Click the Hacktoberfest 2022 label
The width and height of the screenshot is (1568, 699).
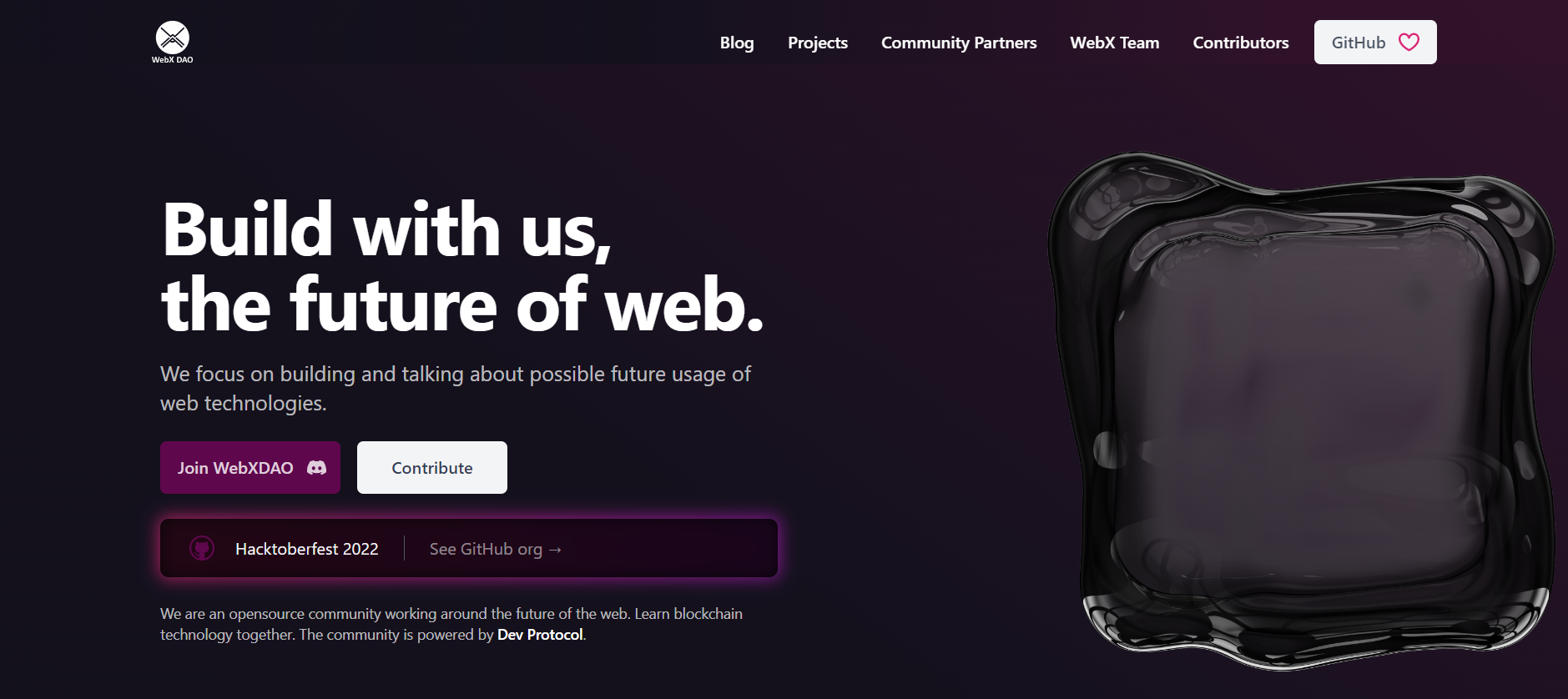click(307, 549)
